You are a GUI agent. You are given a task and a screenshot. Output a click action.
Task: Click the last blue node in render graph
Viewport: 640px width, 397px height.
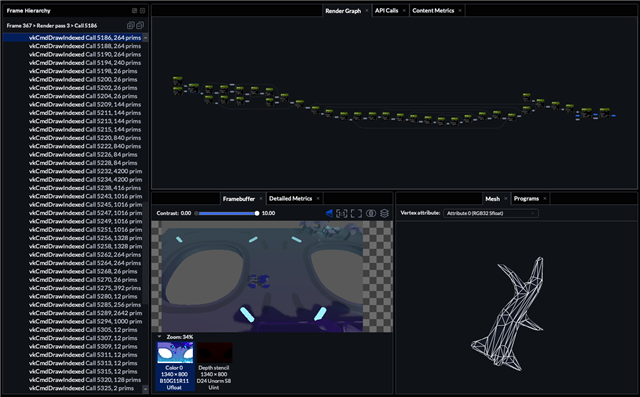(x=613, y=116)
